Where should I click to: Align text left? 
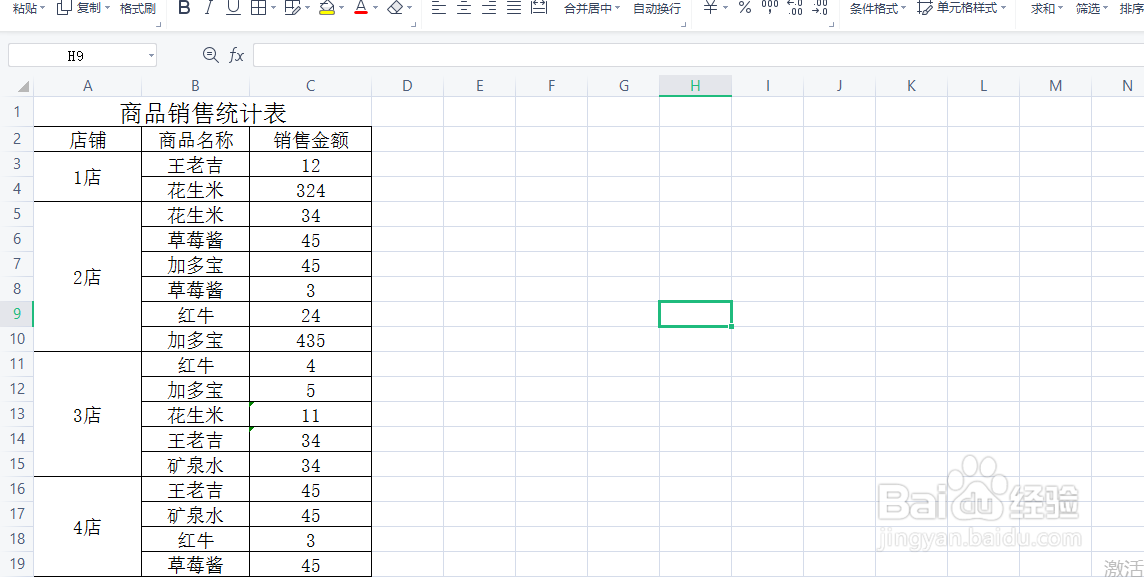(438, 9)
